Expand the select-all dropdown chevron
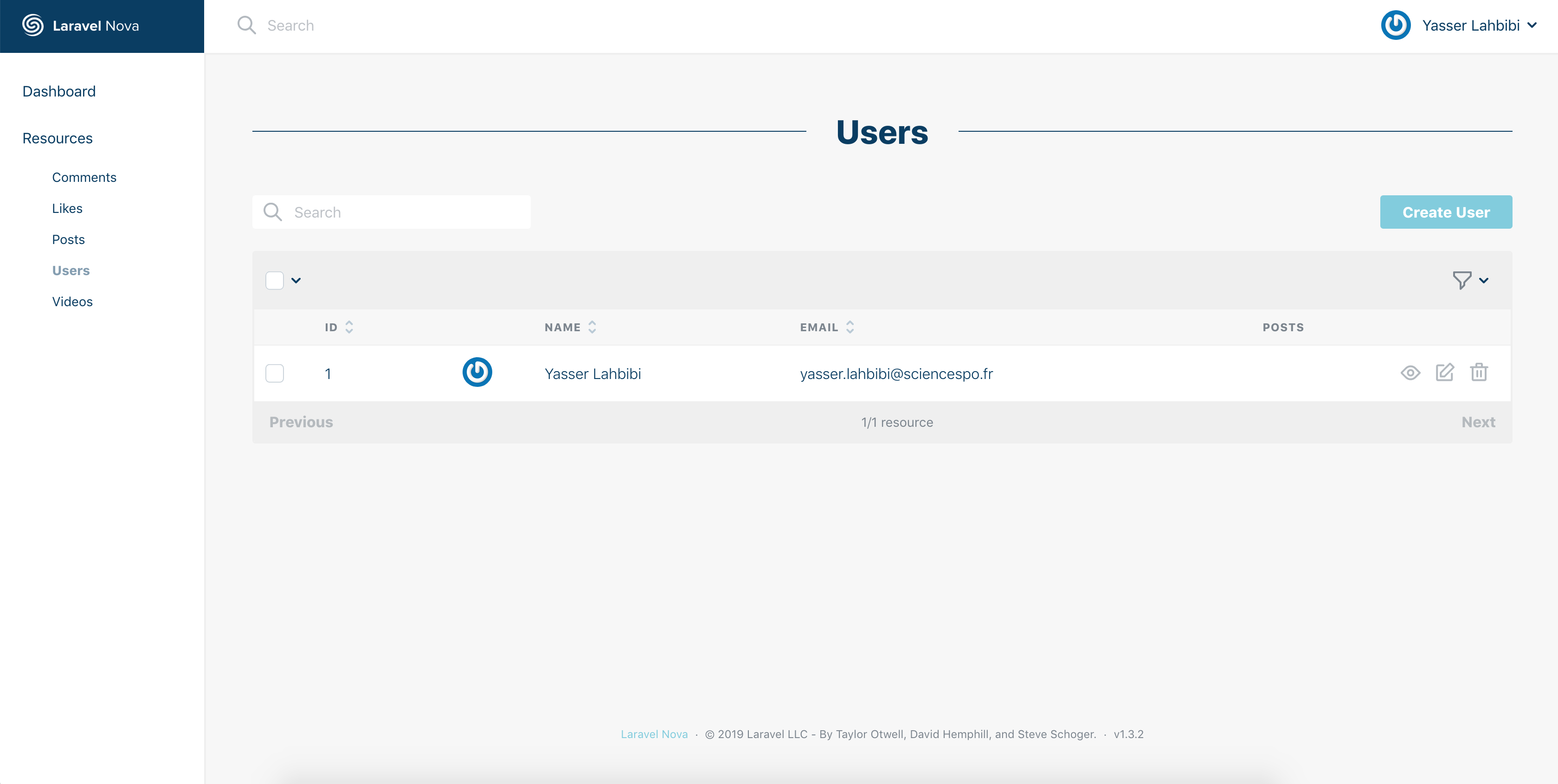 [x=296, y=281]
